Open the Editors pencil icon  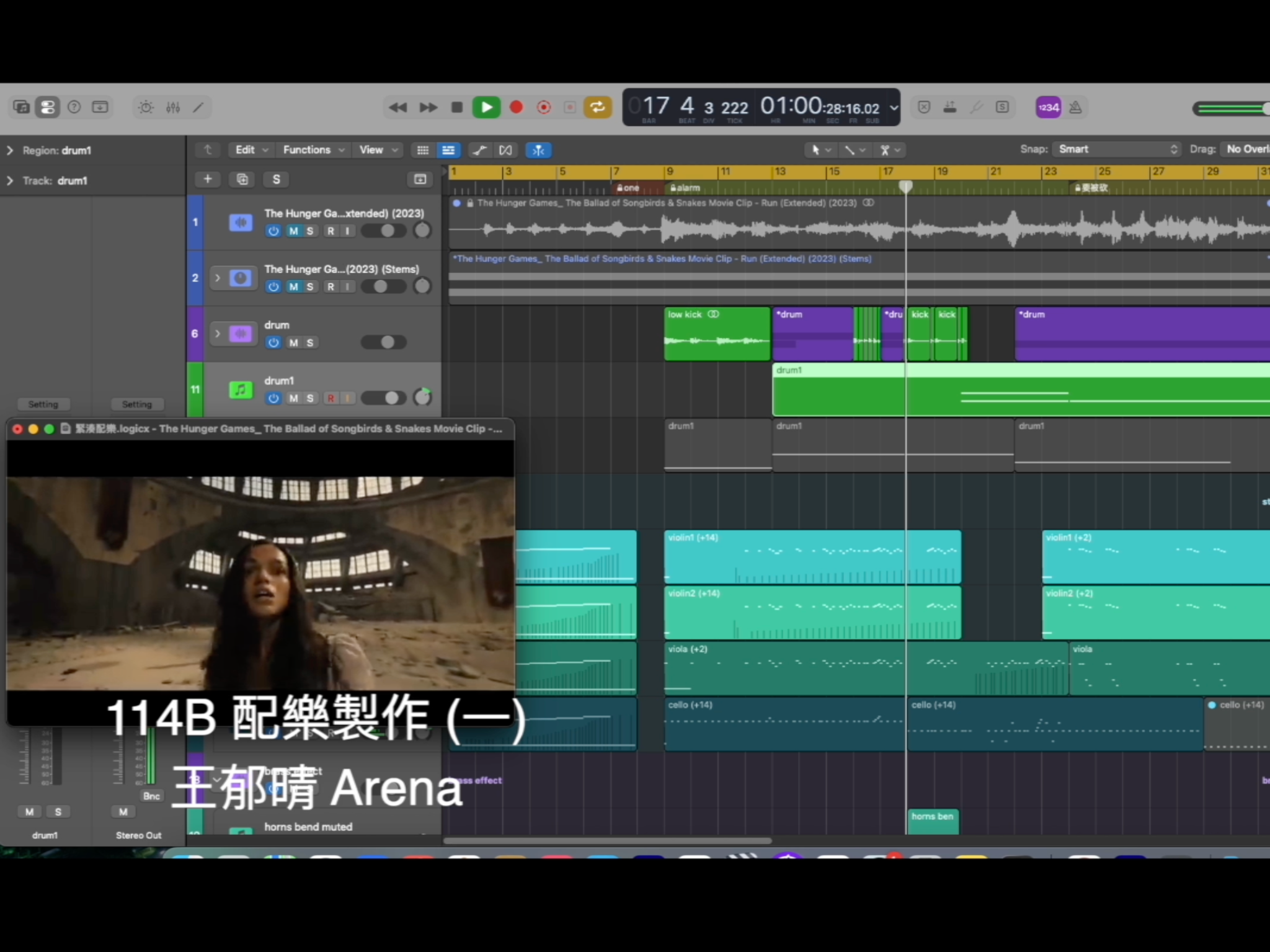[x=198, y=107]
